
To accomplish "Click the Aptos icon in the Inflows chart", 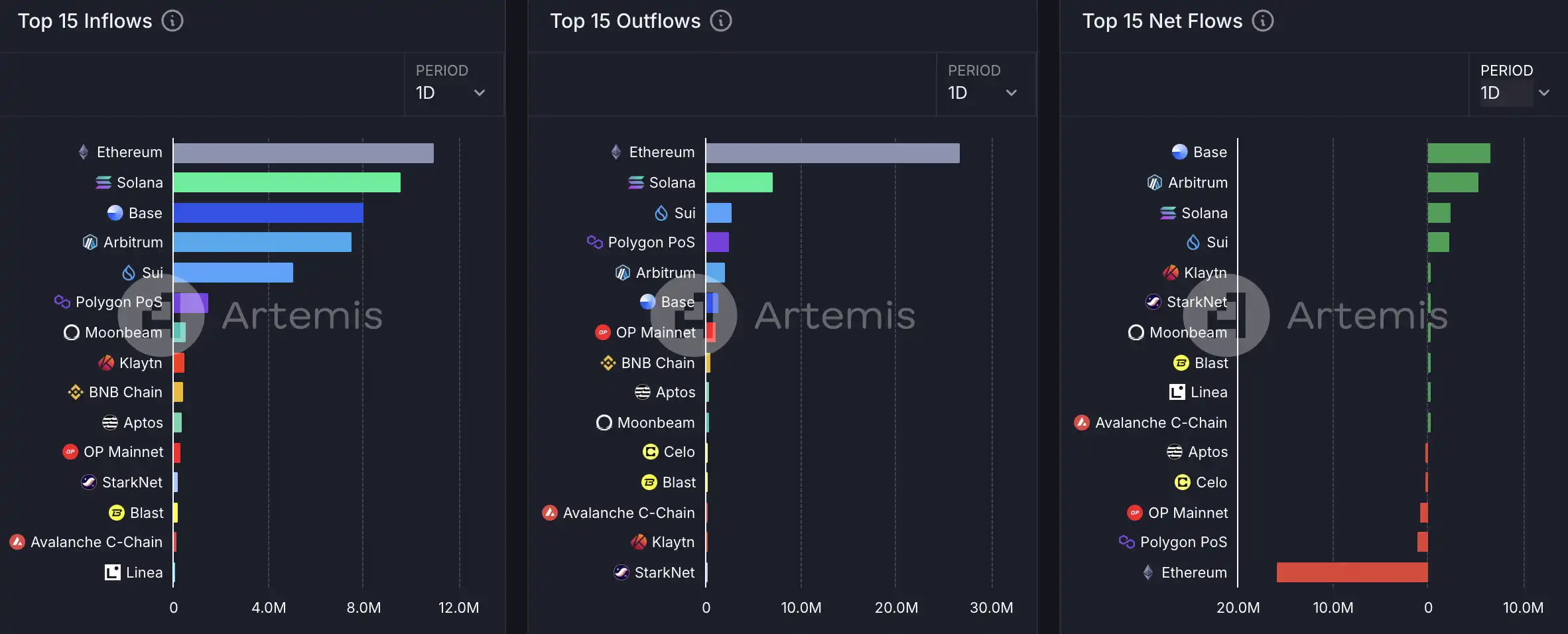I will 110,422.
